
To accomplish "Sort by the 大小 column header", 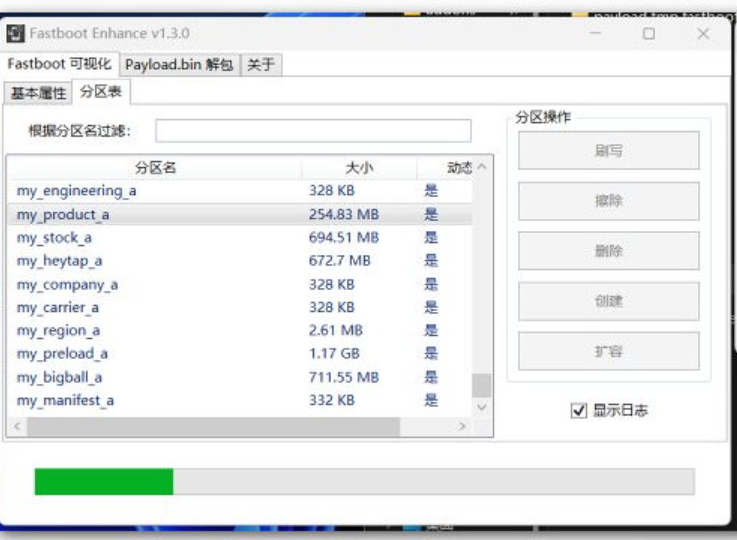I will point(359,168).
